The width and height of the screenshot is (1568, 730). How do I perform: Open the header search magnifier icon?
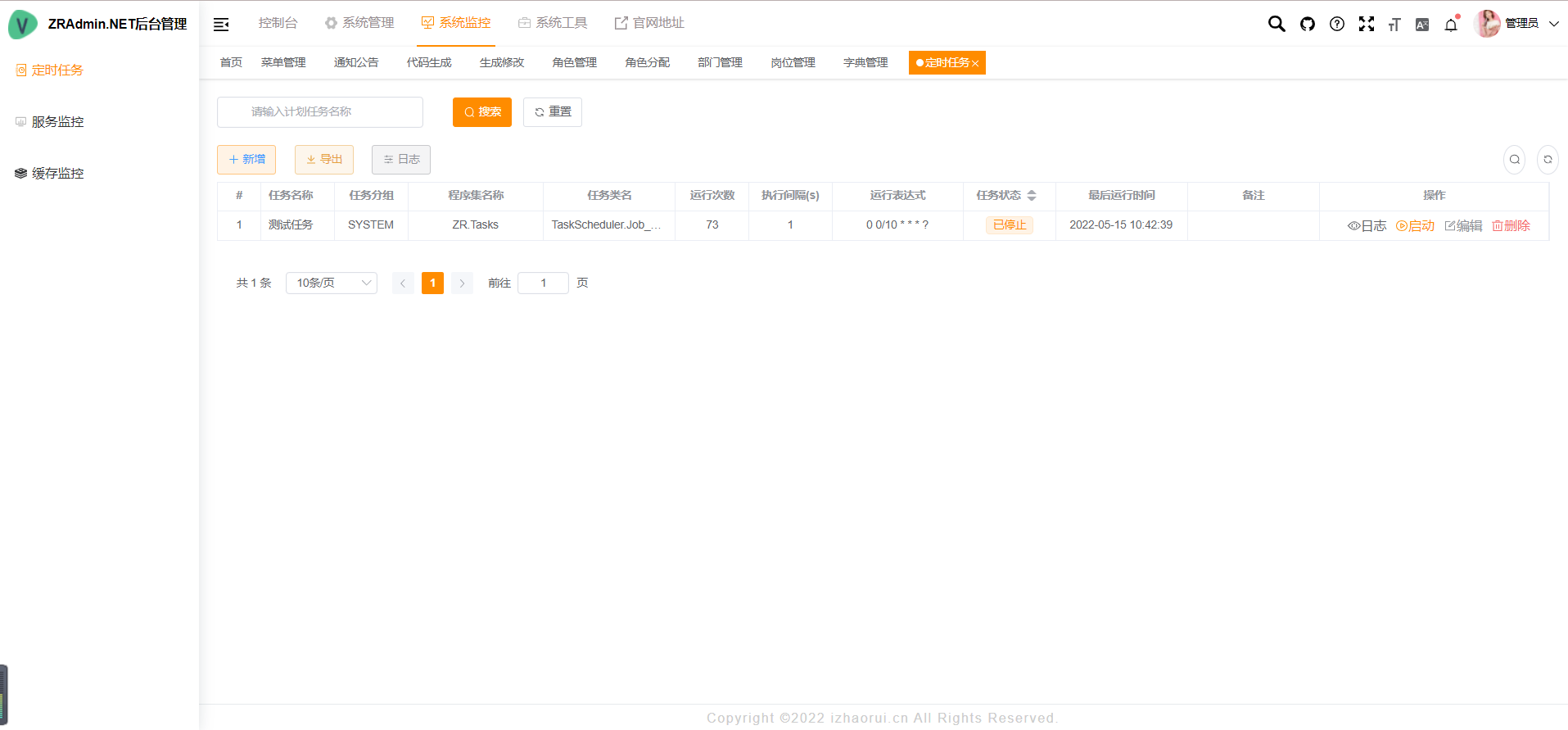(1276, 24)
